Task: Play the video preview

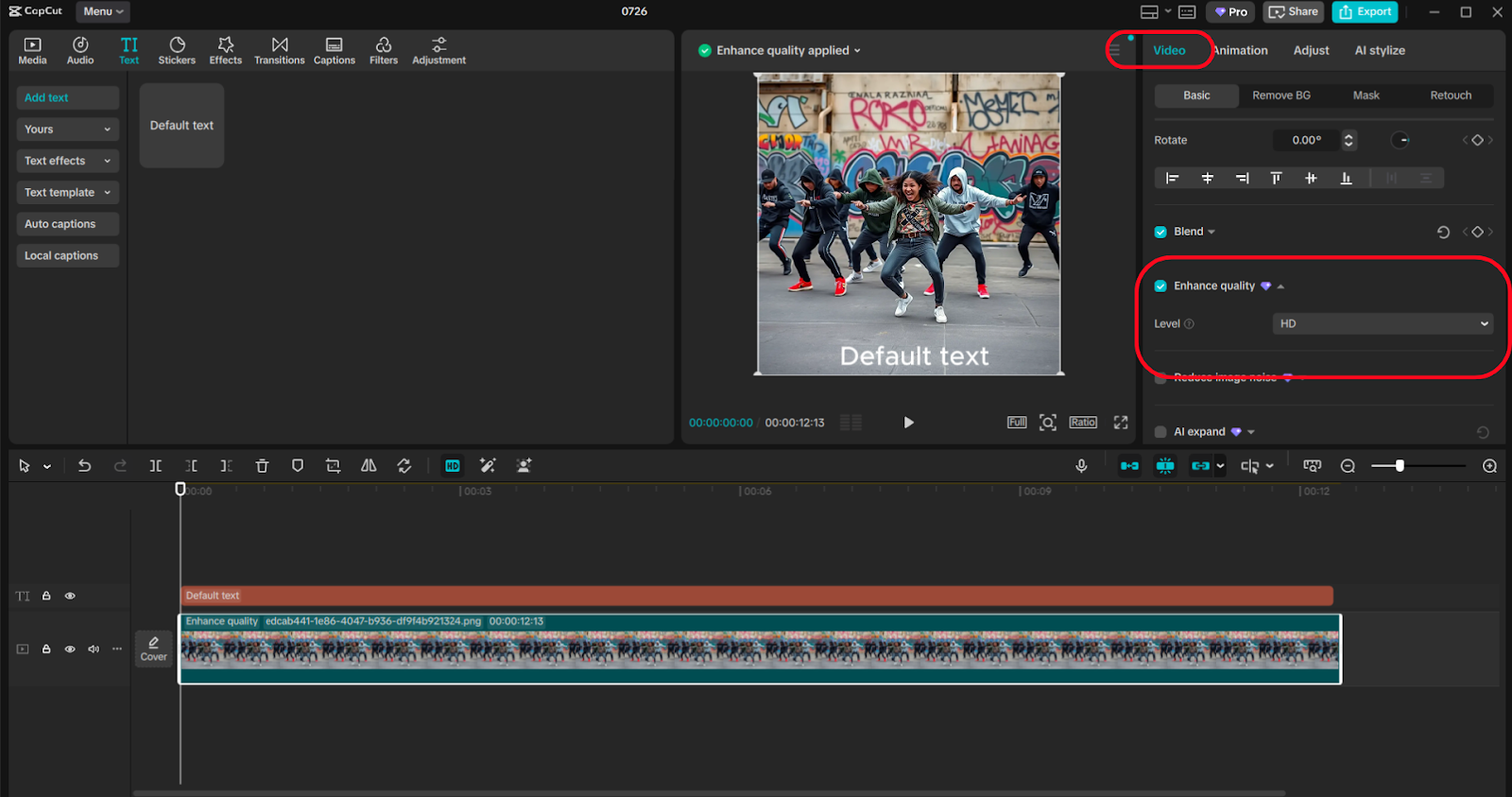Action: (908, 423)
